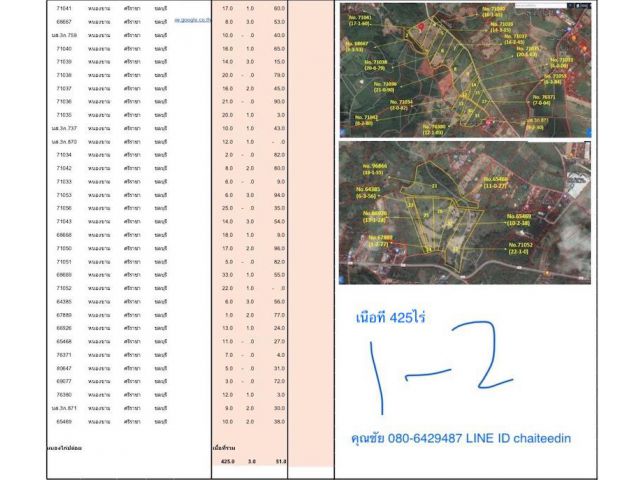Select contact line with LINE ID chaiteedin

(461, 439)
